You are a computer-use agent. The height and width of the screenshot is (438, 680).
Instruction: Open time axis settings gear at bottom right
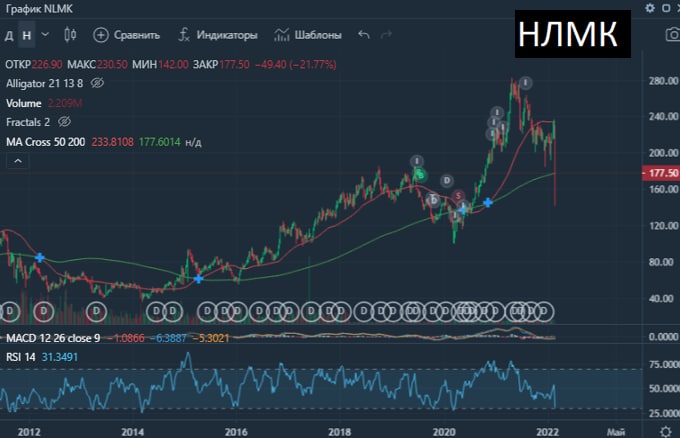click(665, 431)
